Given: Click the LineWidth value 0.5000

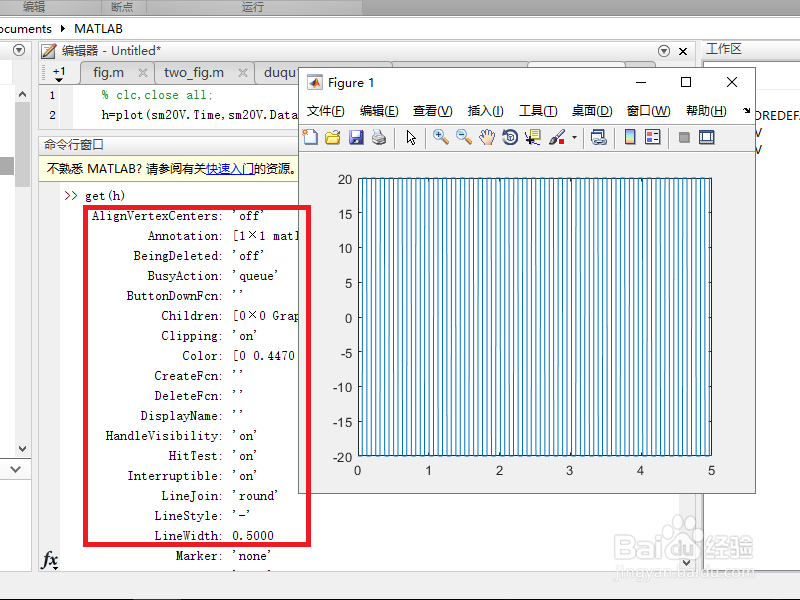Looking at the screenshot, I should pos(253,536).
